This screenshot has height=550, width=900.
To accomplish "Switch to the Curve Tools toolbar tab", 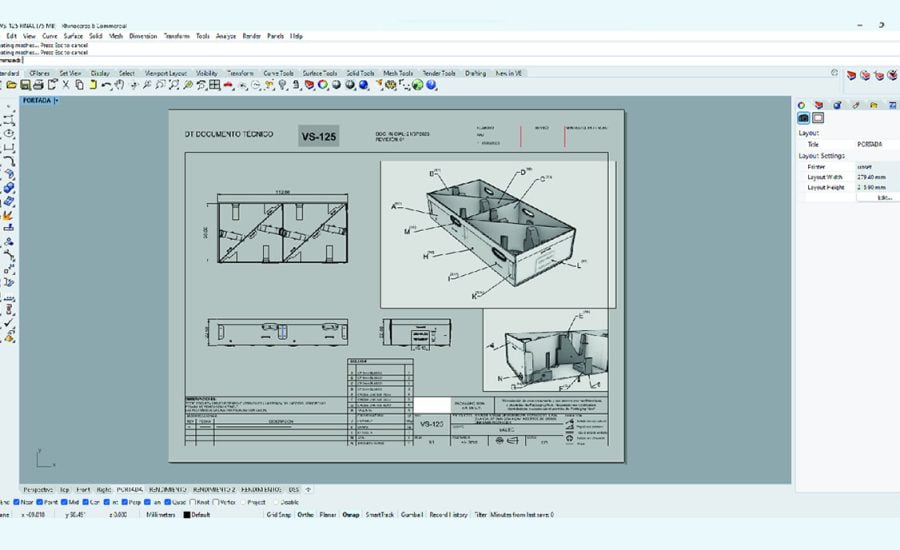I will click(x=278, y=73).
